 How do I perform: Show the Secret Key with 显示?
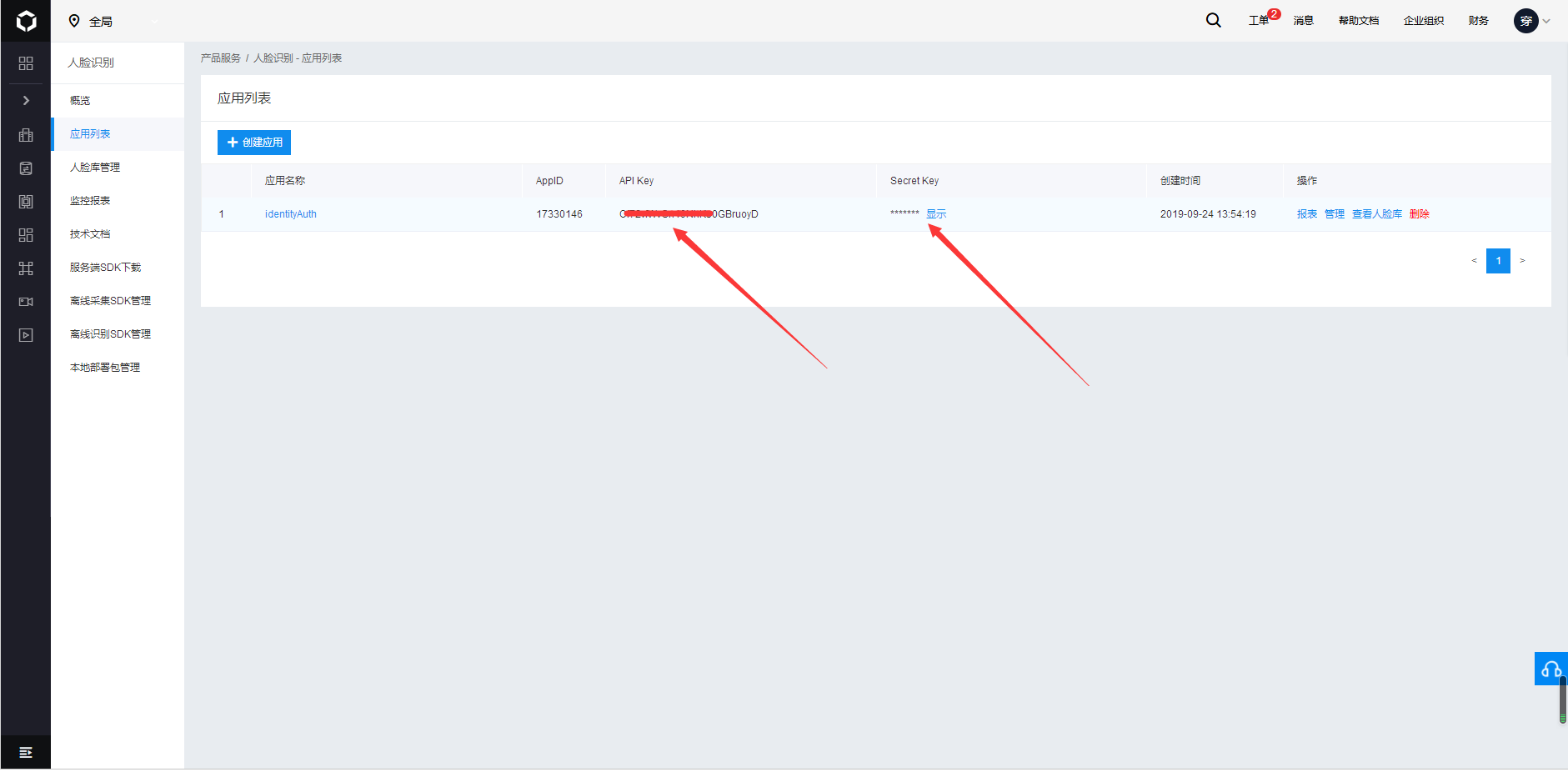pyautogui.click(x=936, y=214)
